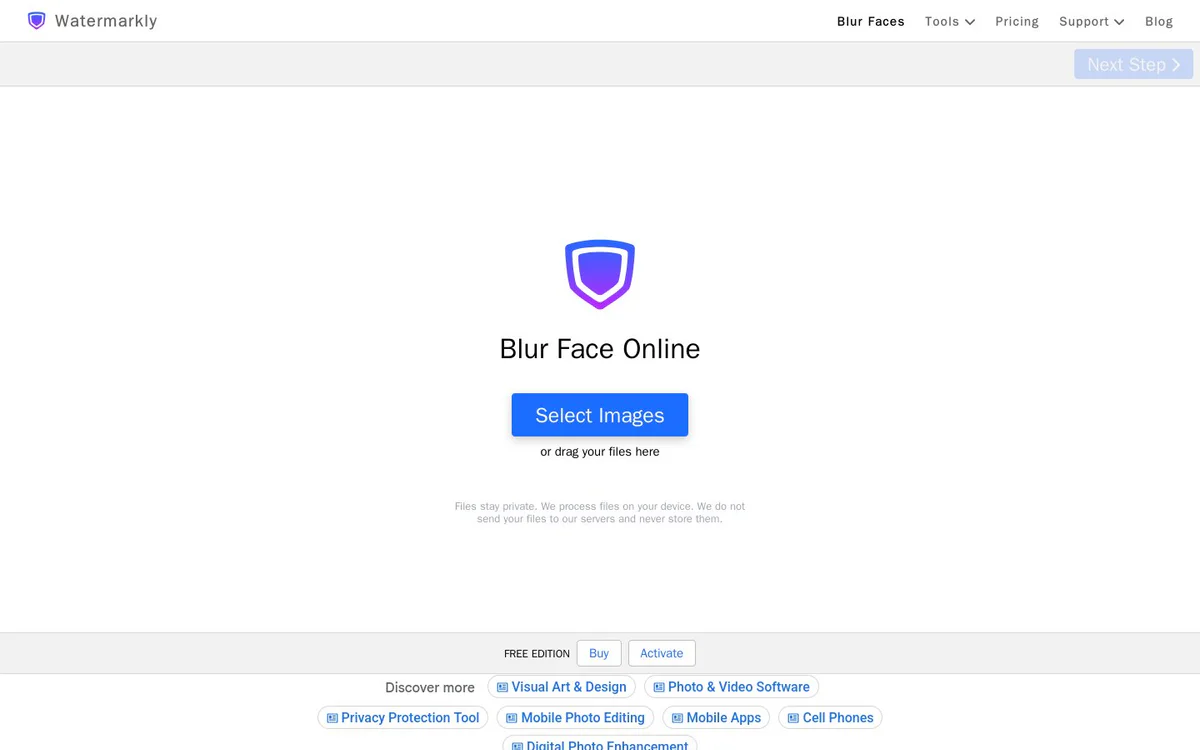Click the Next Step button
This screenshot has width=1200, height=750.
(1134, 64)
